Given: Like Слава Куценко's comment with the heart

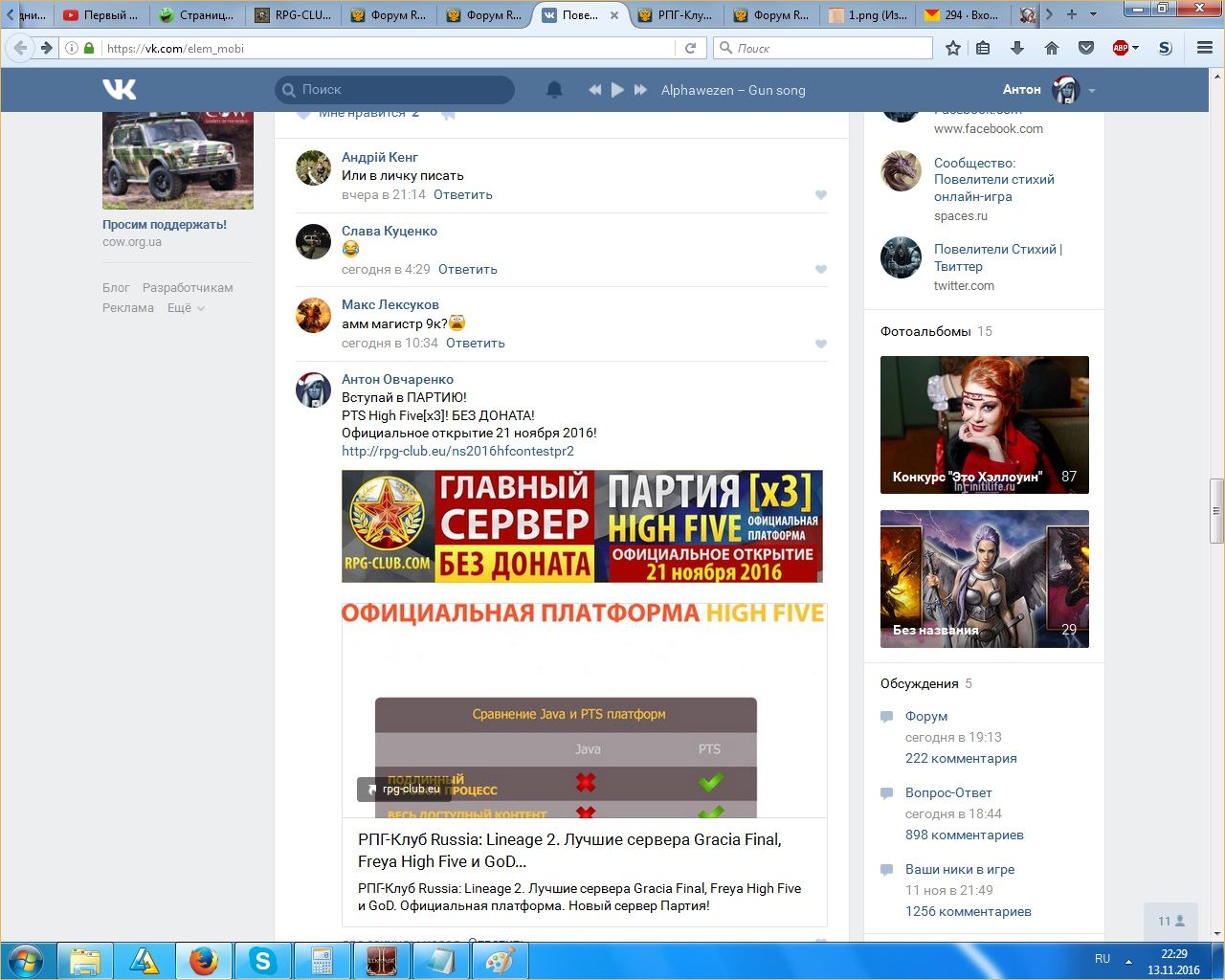Looking at the screenshot, I should (x=820, y=270).
